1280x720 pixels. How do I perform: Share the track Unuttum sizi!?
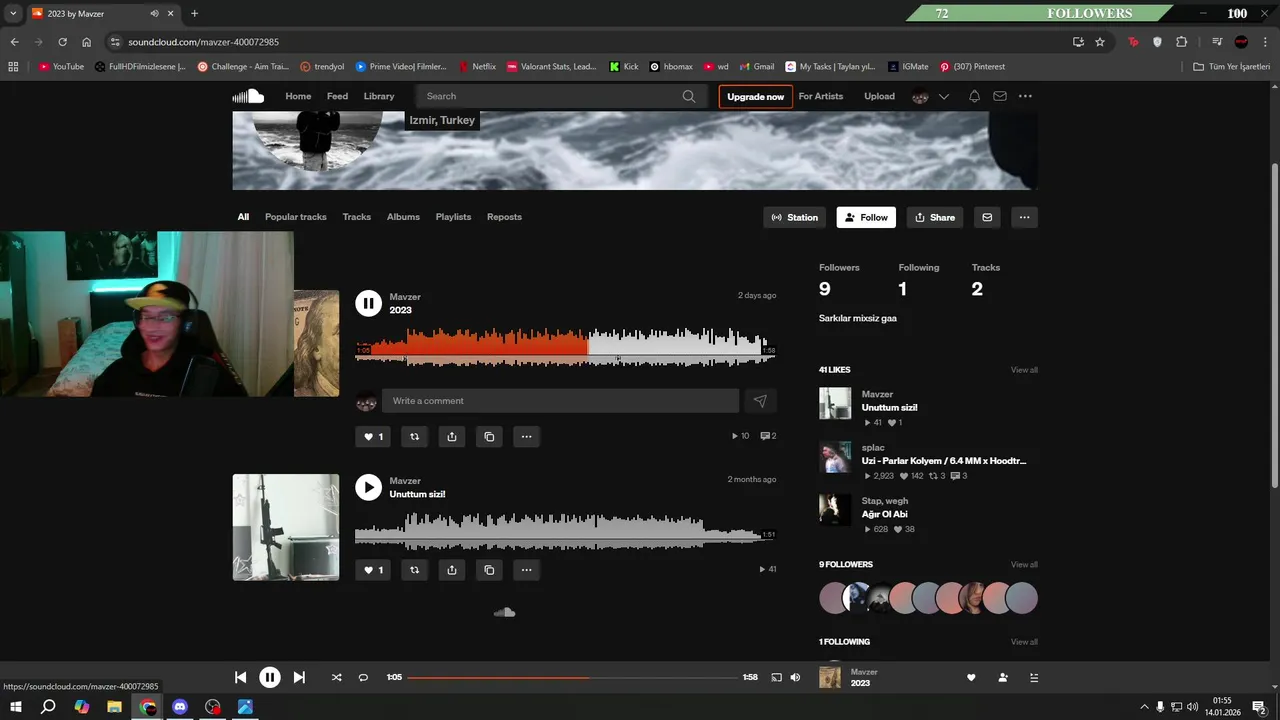click(x=451, y=570)
